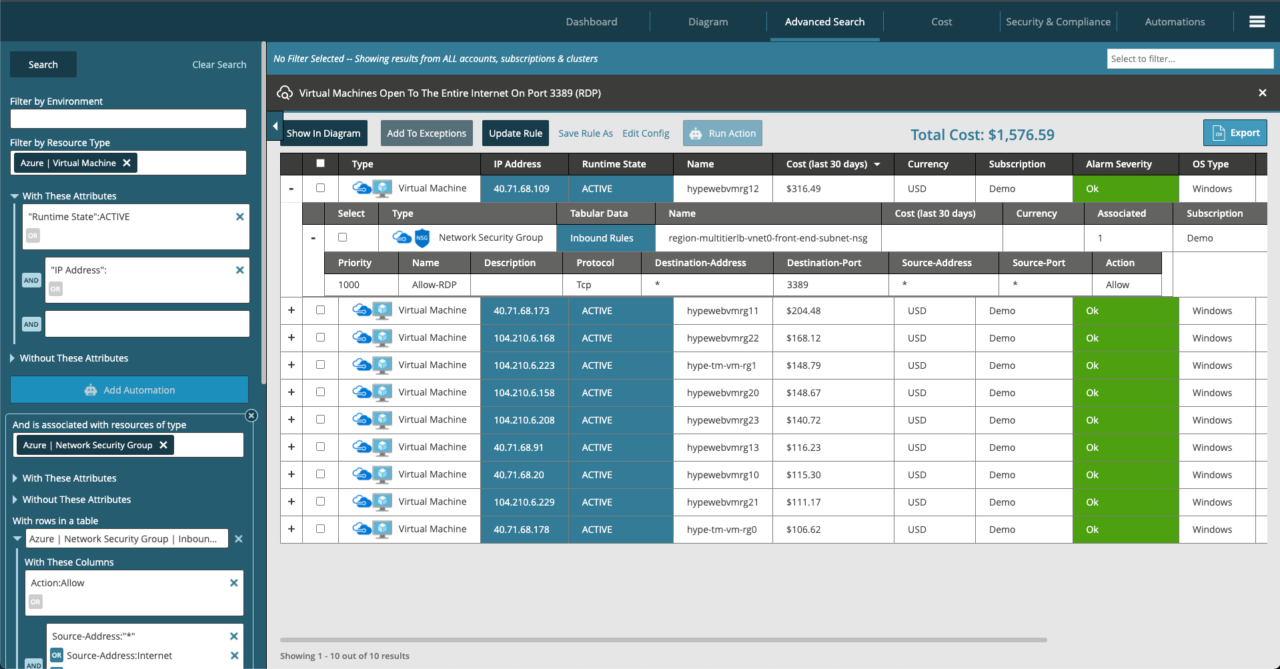Check the select-all checkbox in the table header

point(320,163)
